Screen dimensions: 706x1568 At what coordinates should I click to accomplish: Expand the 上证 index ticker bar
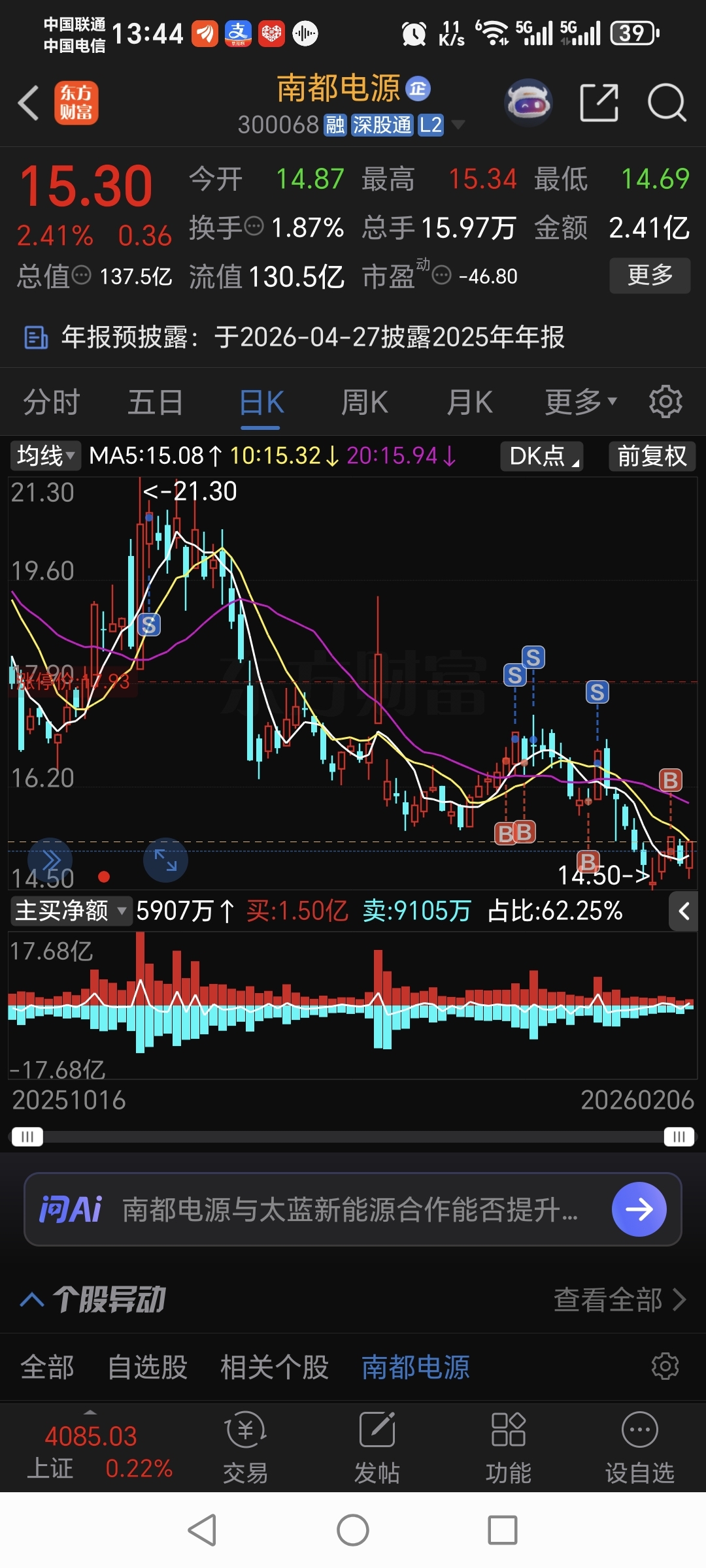[90, 1412]
